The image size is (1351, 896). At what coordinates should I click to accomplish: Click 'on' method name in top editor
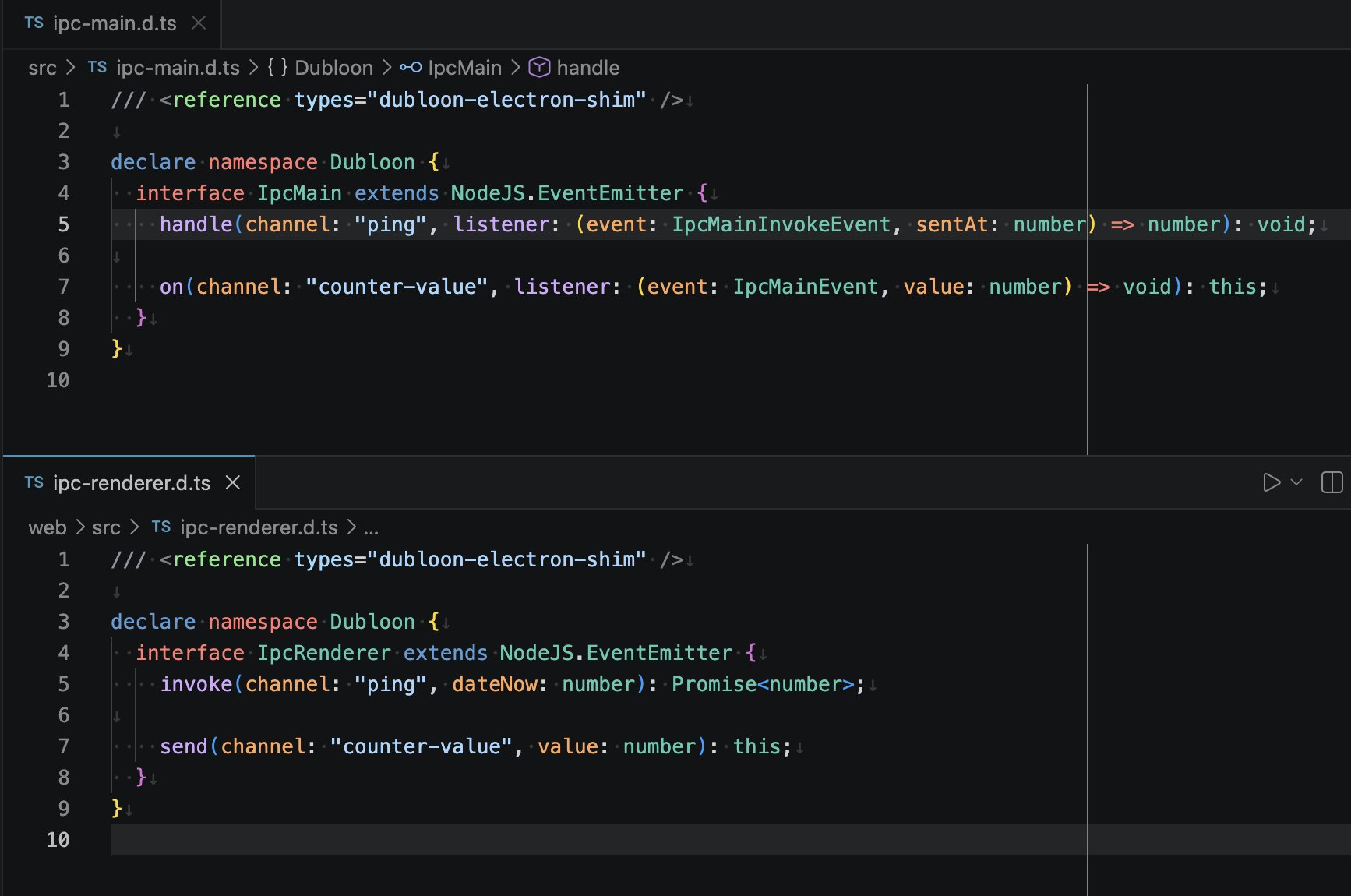(171, 287)
